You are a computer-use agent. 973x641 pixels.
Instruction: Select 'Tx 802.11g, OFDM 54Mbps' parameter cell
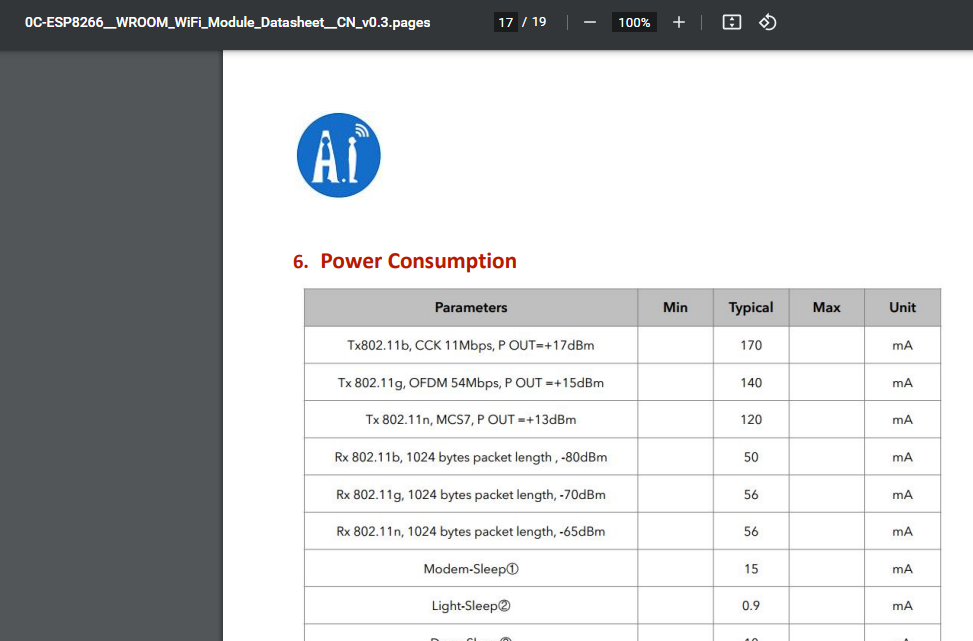click(x=470, y=382)
